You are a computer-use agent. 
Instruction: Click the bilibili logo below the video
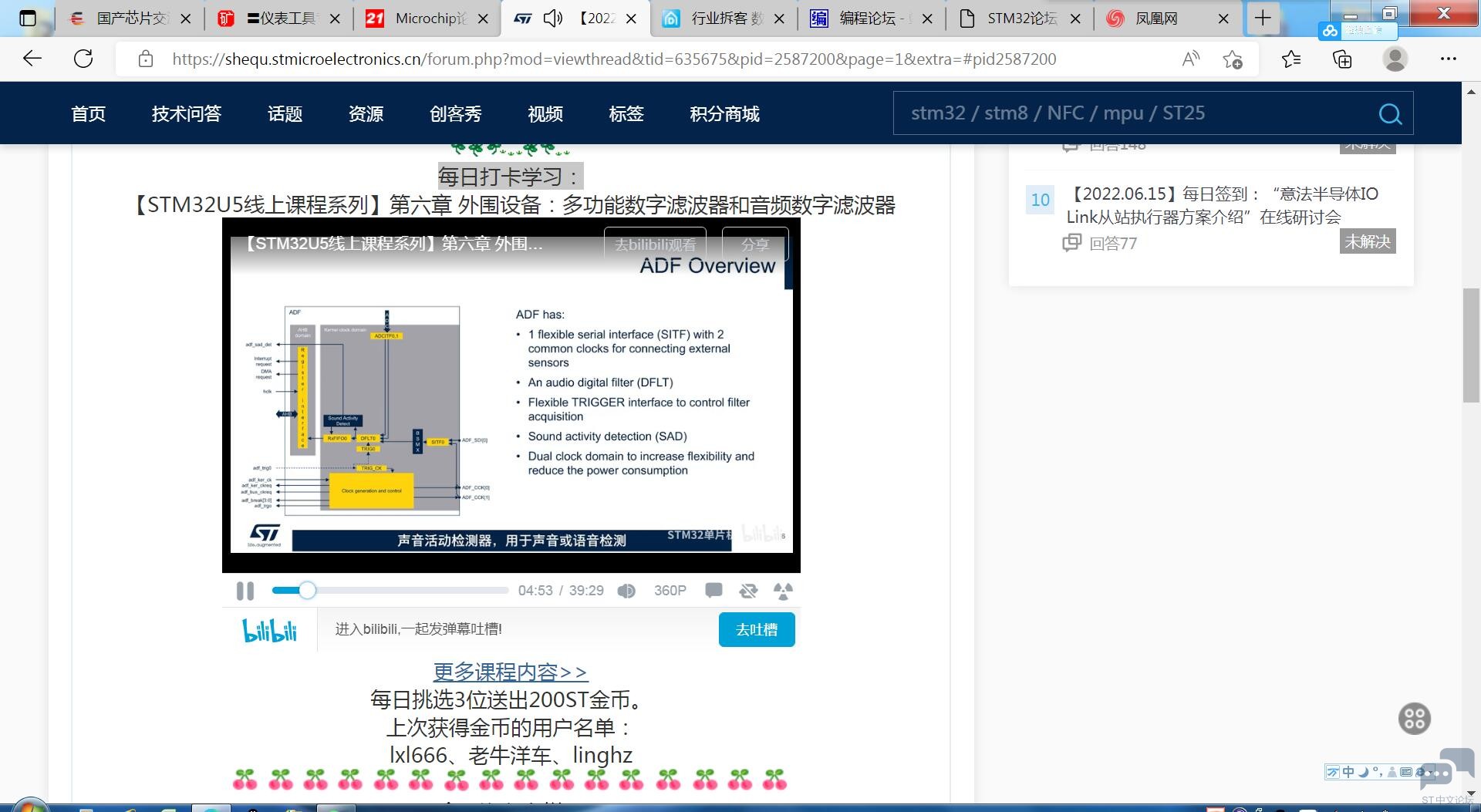coord(270,630)
